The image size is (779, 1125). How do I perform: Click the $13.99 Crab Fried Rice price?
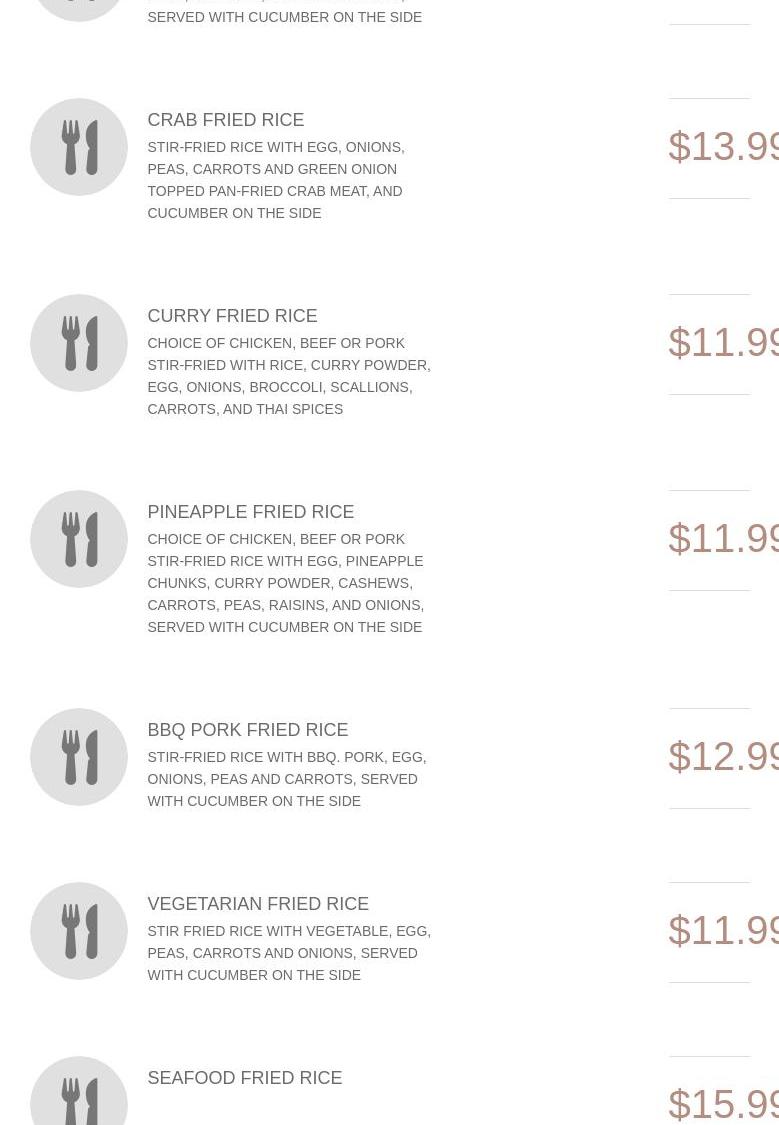coord(723,147)
